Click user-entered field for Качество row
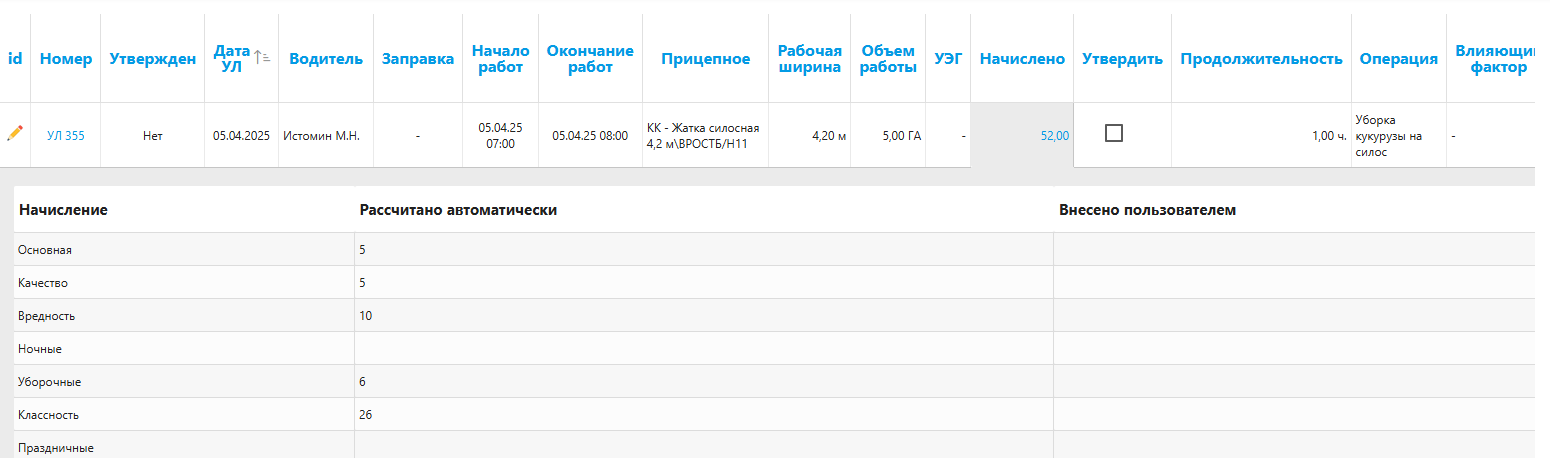Viewport: 1550px width, 458px height. coord(1293,283)
